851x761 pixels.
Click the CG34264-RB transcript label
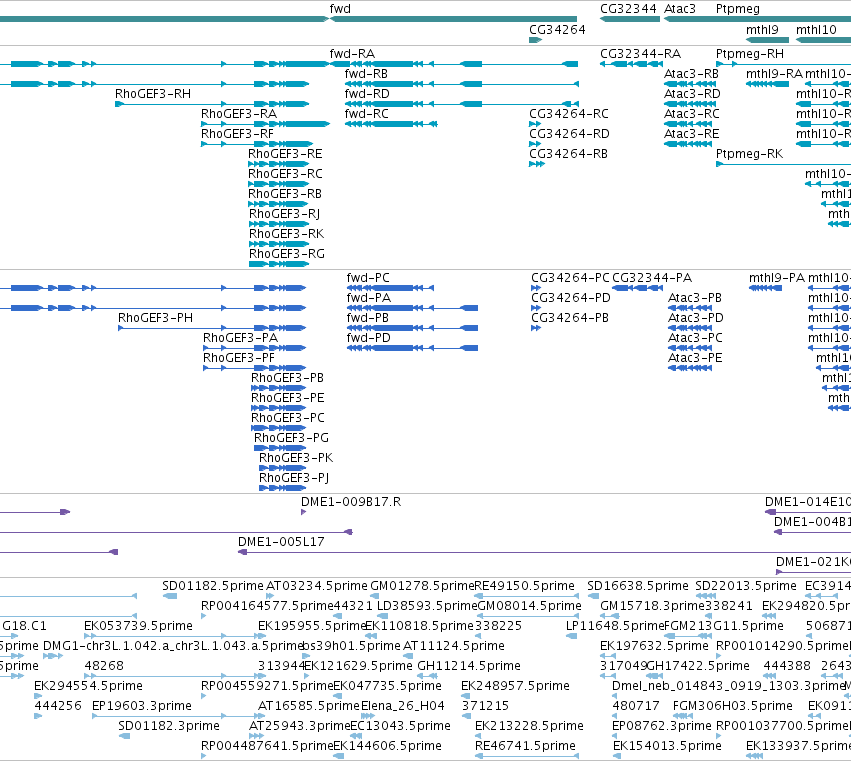pos(568,154)
